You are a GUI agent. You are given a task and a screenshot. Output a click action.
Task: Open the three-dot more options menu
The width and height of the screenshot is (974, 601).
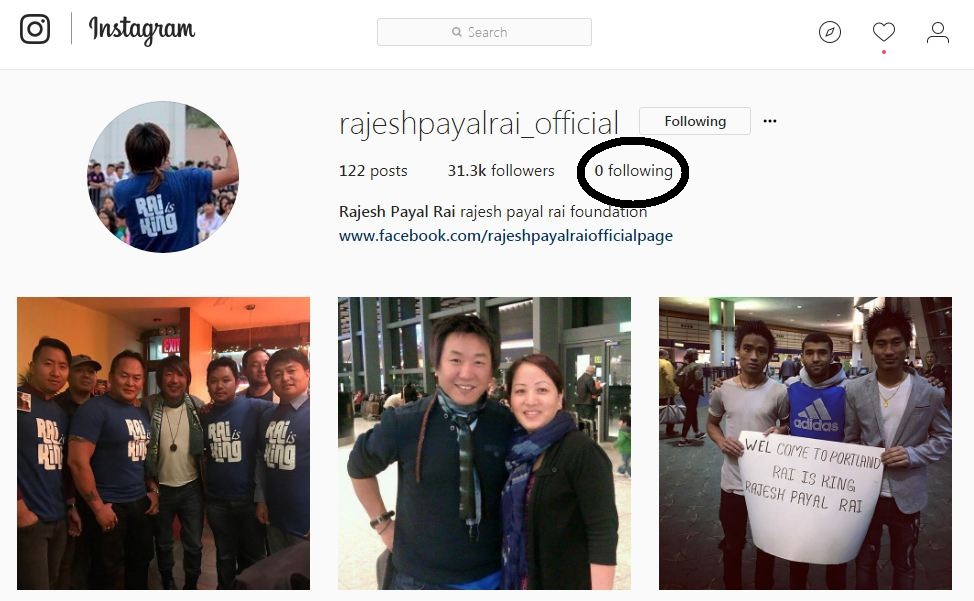click(769, 121)
